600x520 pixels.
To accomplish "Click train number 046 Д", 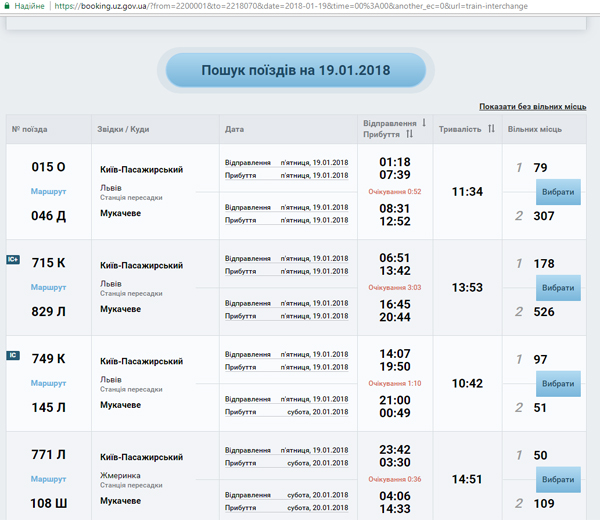I will tap(48, 215).
